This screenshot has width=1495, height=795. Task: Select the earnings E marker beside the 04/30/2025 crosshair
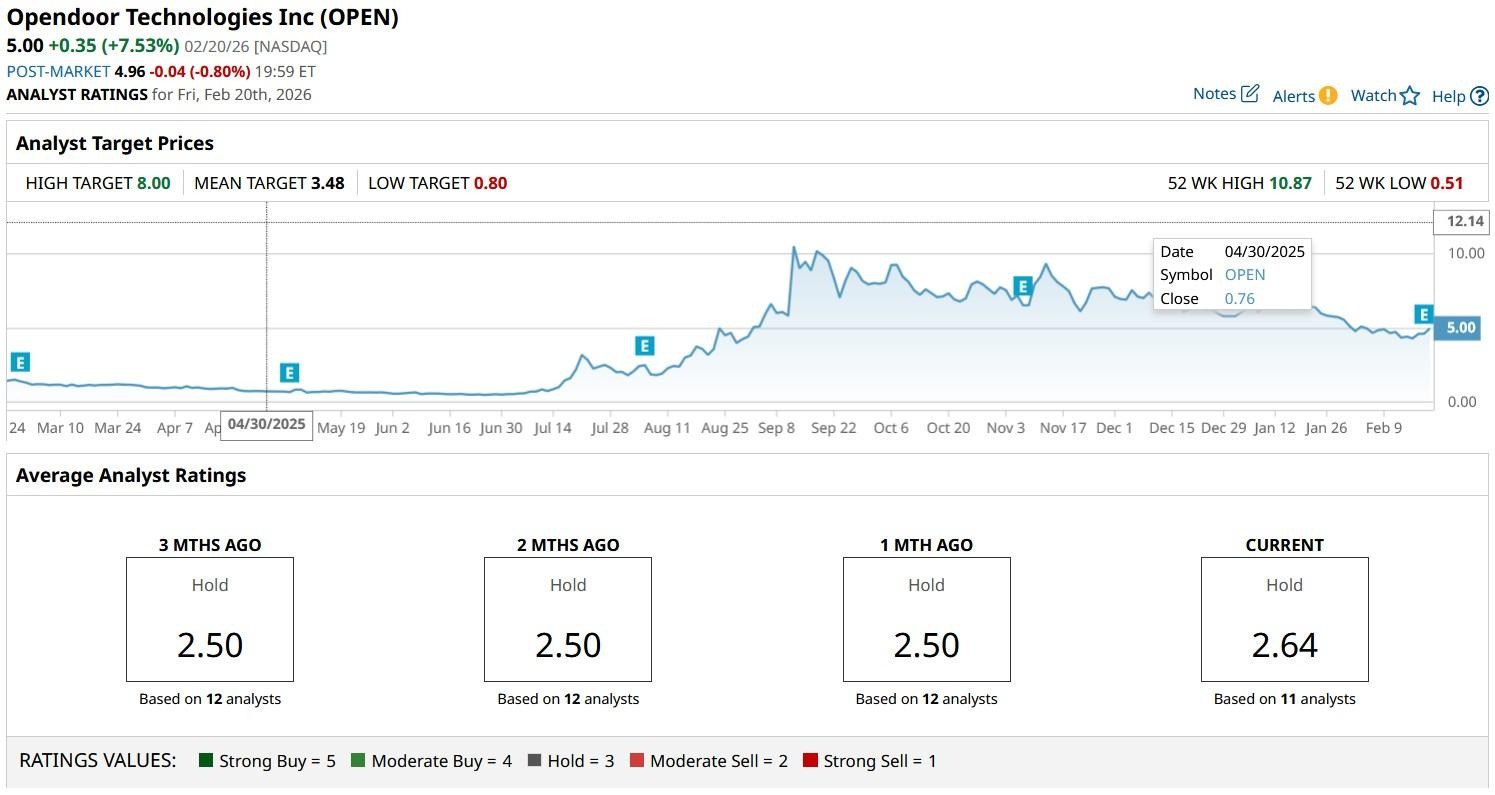[289, 373]
